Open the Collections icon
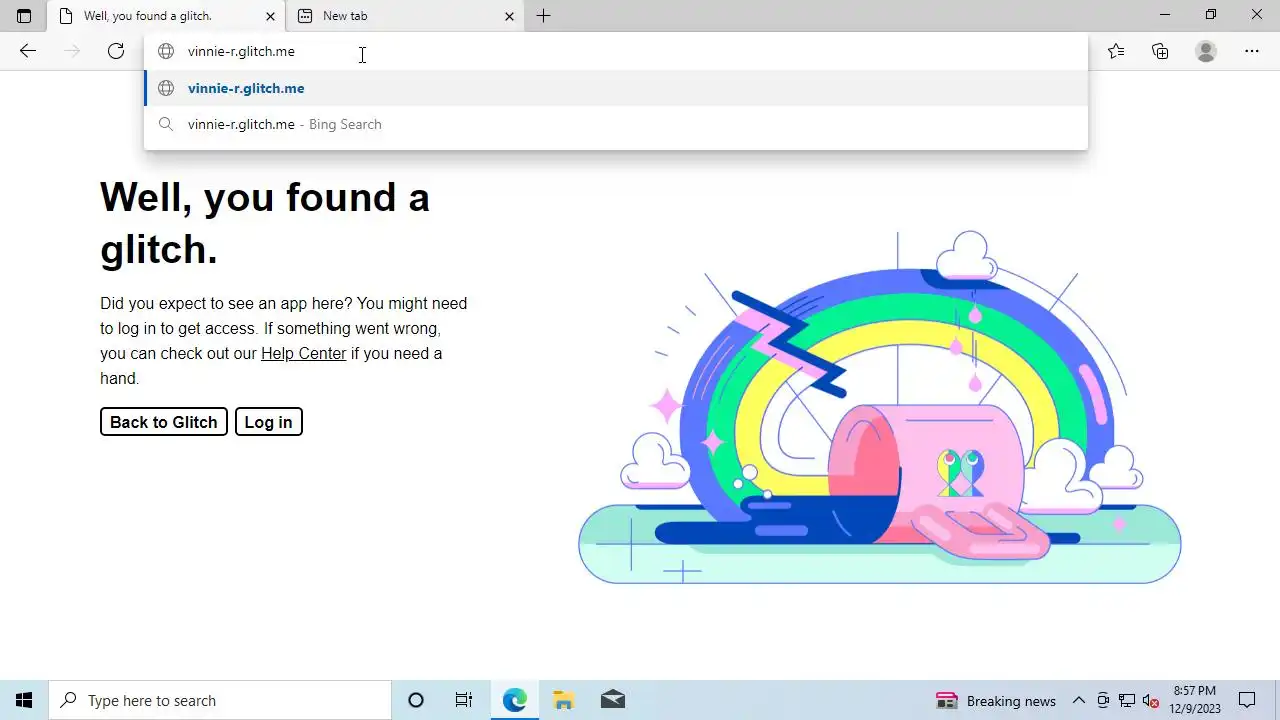The width and height of the screenshot is (1280, 720). [1160, 51]
